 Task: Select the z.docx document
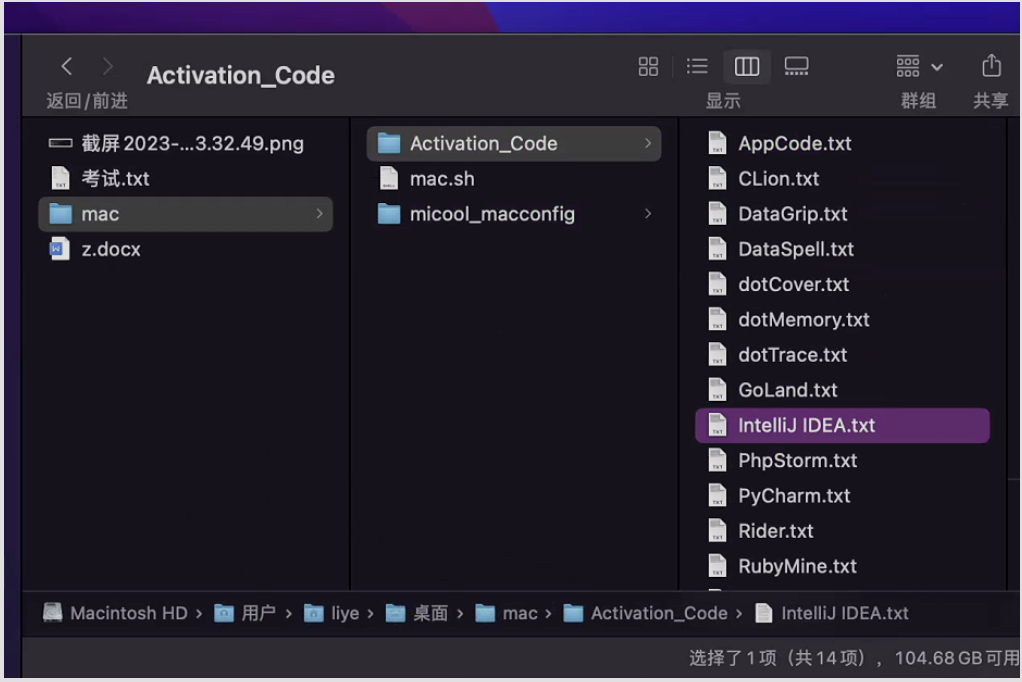(x=110, y=249)
